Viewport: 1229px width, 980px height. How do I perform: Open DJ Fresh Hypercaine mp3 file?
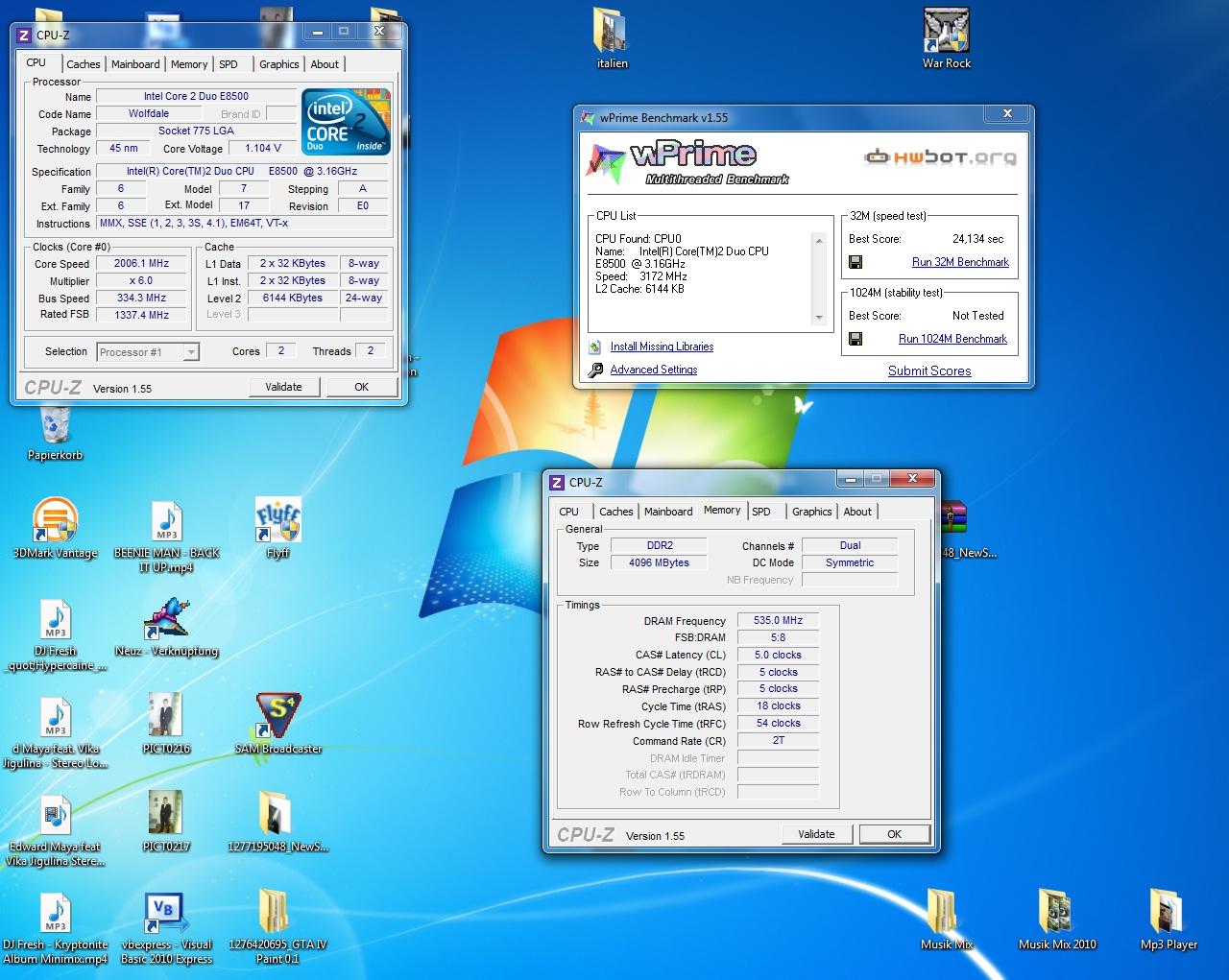[x=56, y=619]
